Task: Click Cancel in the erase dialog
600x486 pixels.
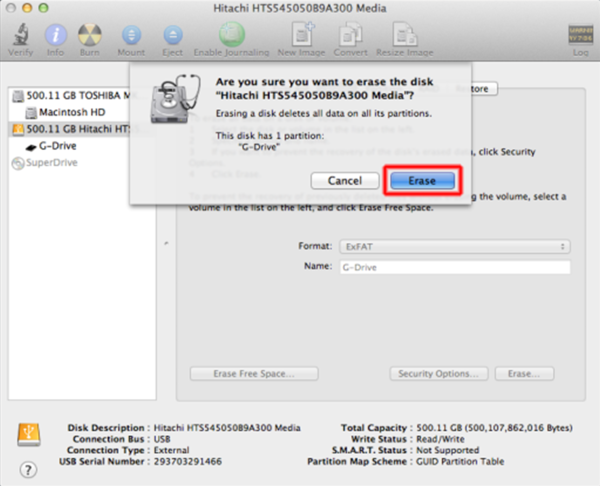Action: pos(345,181)
